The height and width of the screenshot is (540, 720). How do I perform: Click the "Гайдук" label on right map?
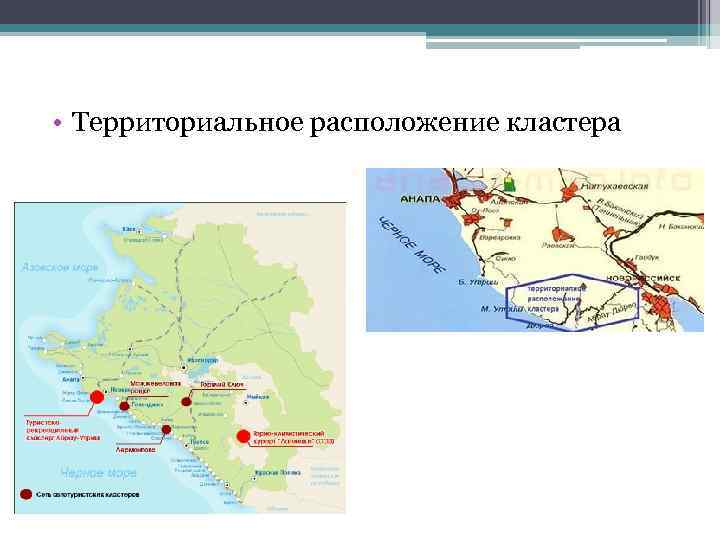coord(647,258)
